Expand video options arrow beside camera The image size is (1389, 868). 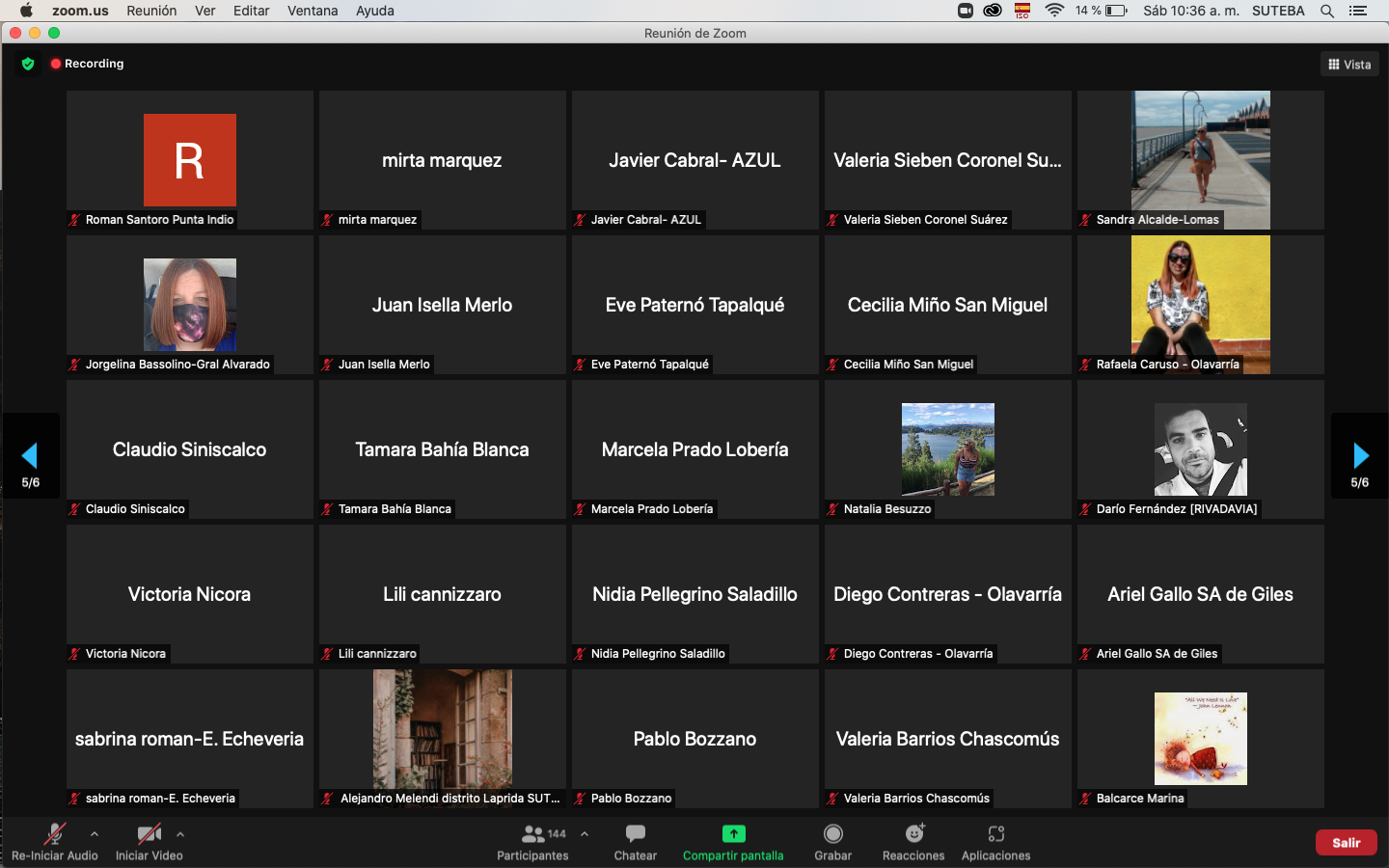click(x=180, y=834)
